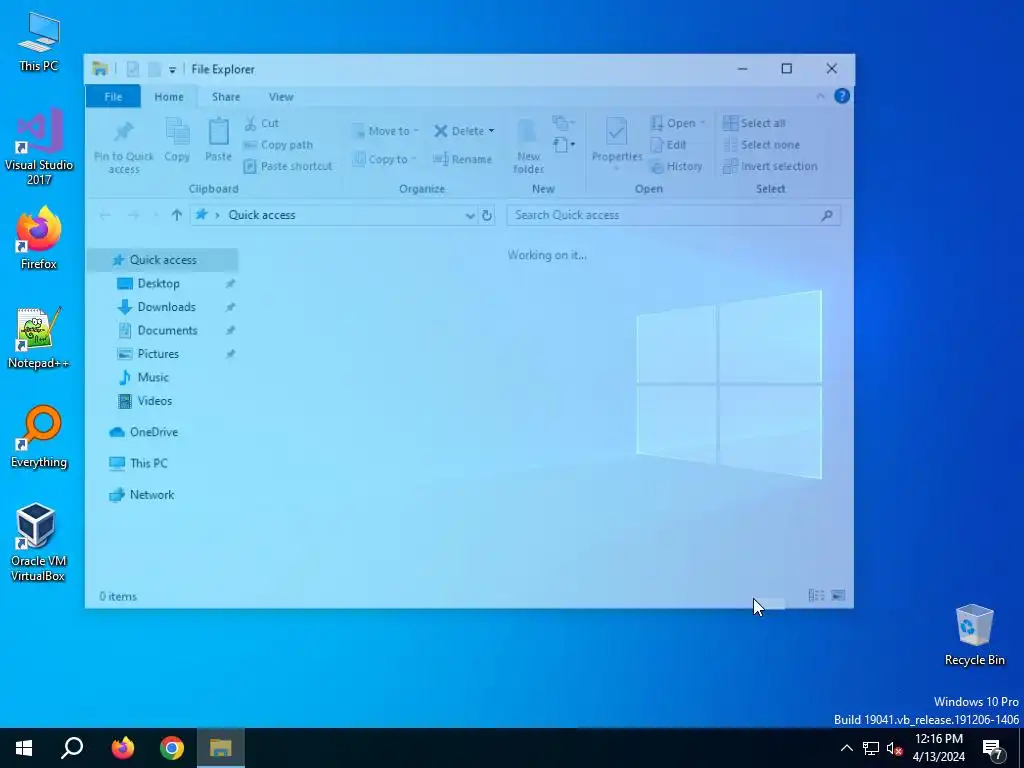Open File Explorer help question mark
Viewport: 1024px width, 768px height.
[842, 96]
